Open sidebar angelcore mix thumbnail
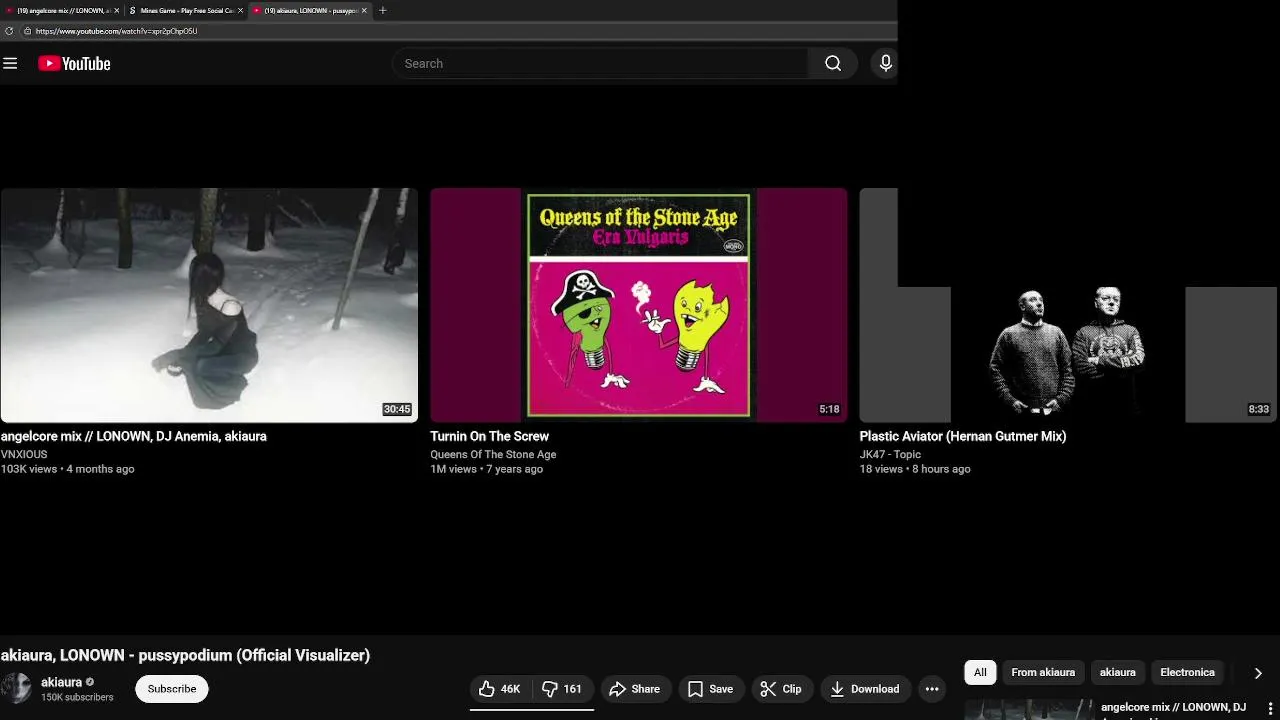This screenshot has width=1280, height=720. click(1028, 709)
